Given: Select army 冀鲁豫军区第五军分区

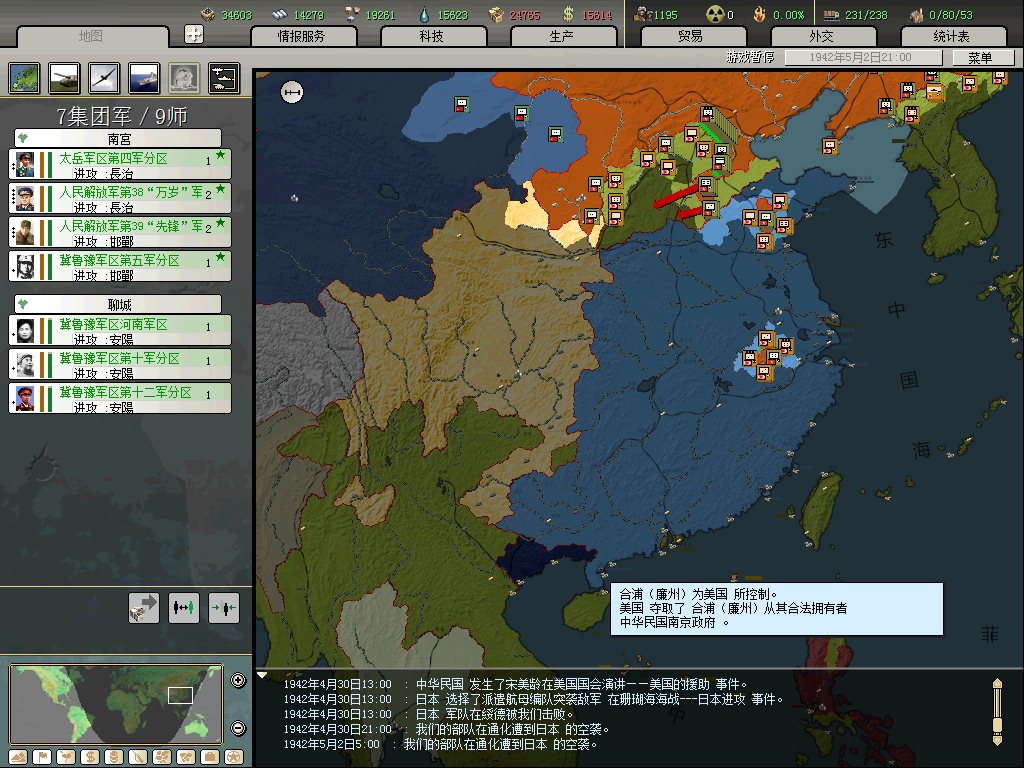Looking at the screenshot, I should [120, 266].
